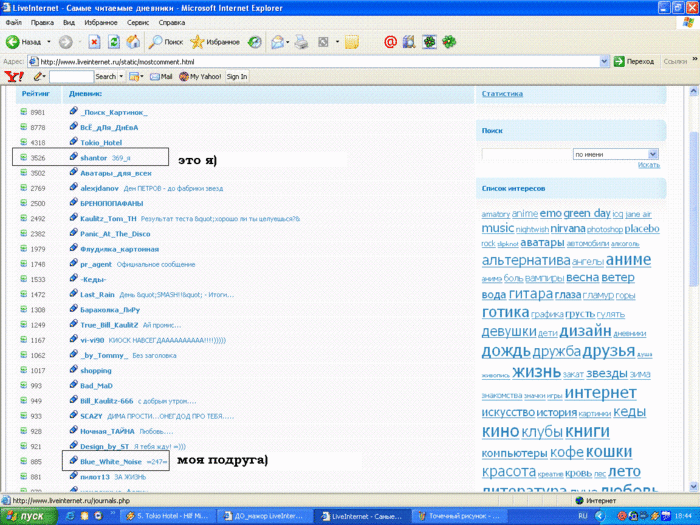
Task: Click the 'дождь' interest tag
Action: (x=506, y=351)
